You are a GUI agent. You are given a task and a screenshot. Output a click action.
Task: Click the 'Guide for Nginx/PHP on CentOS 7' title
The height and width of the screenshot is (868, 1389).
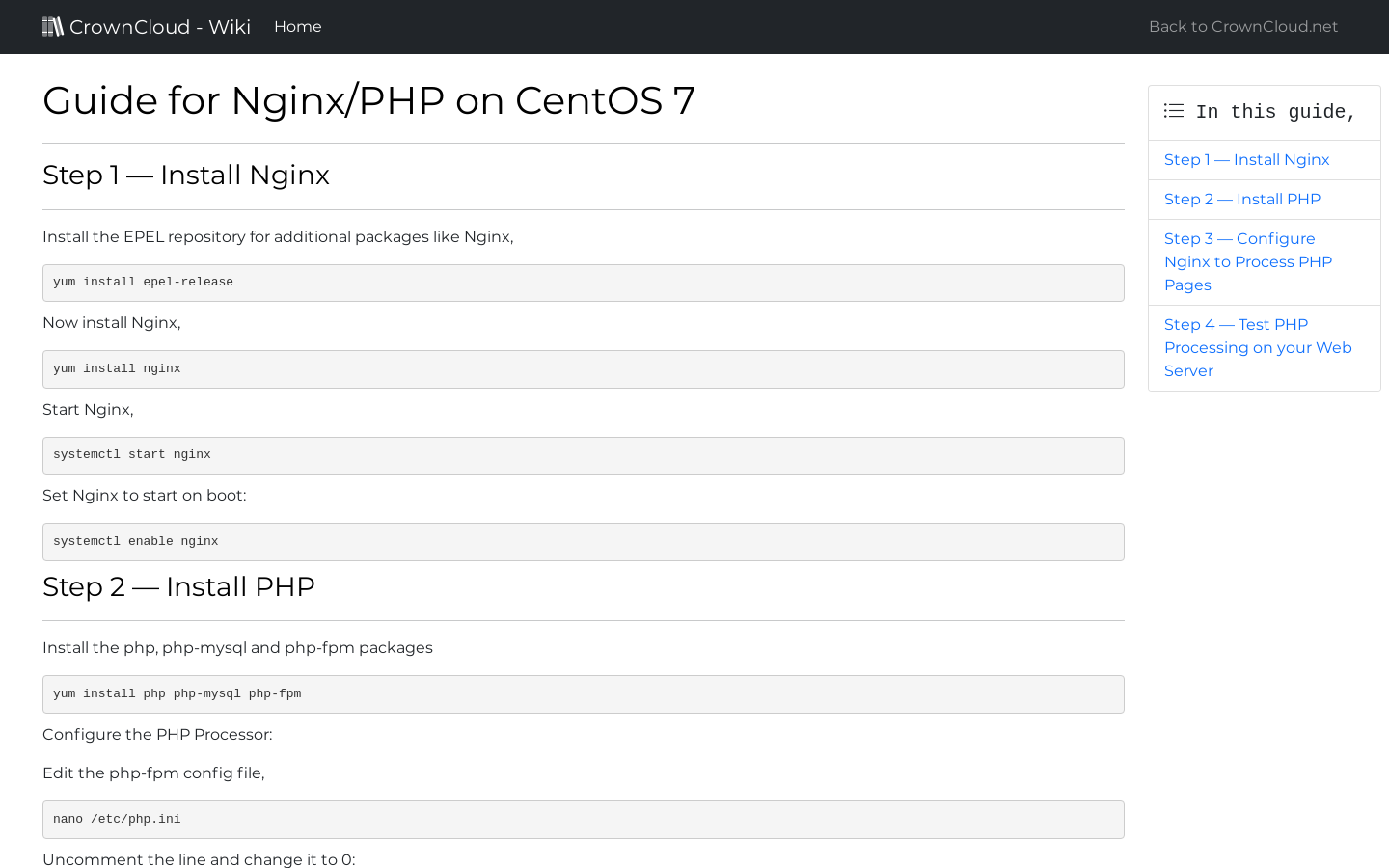[x=368, y=101]
